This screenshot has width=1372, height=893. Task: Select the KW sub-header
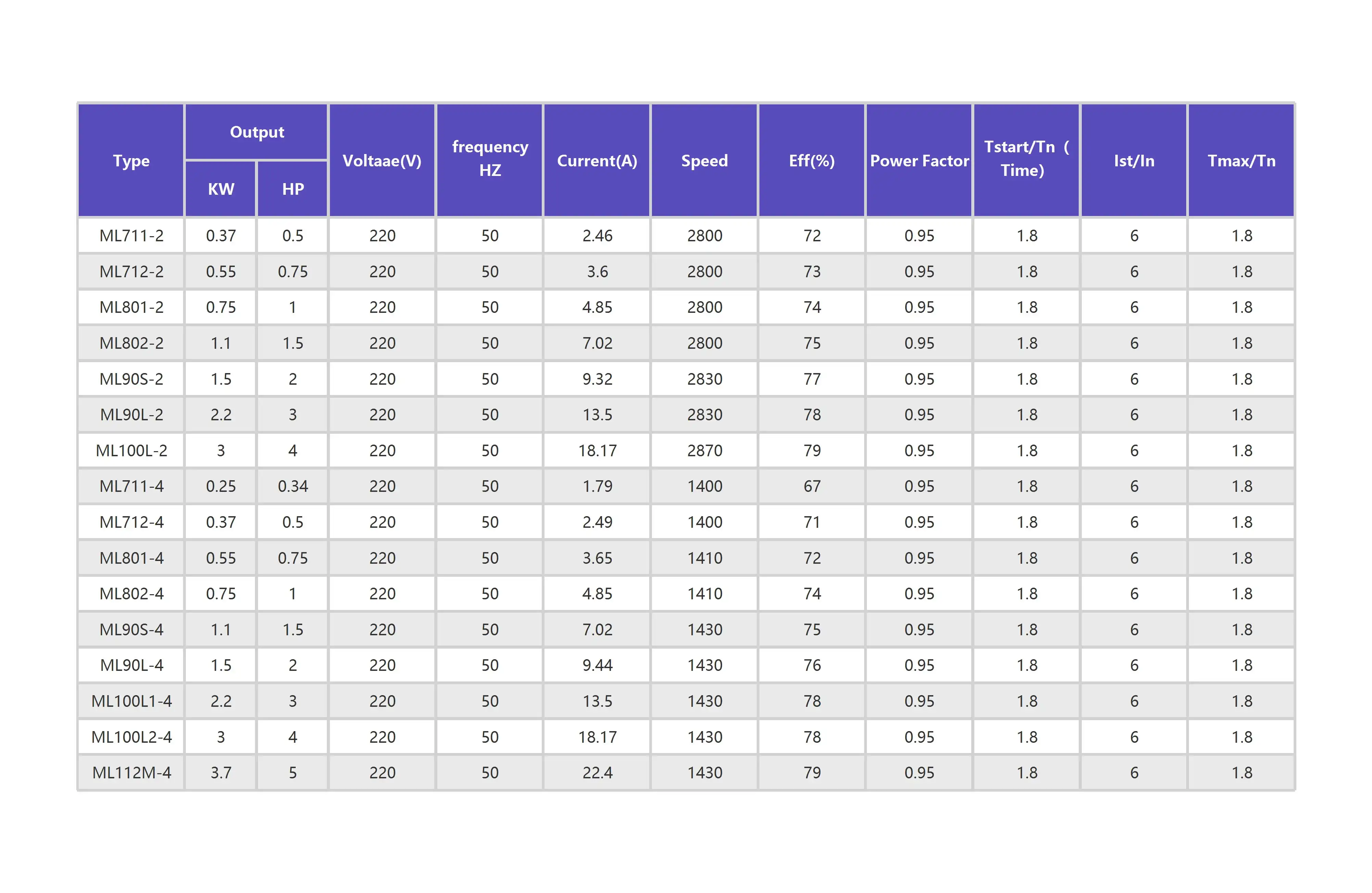tap(221, 189)
